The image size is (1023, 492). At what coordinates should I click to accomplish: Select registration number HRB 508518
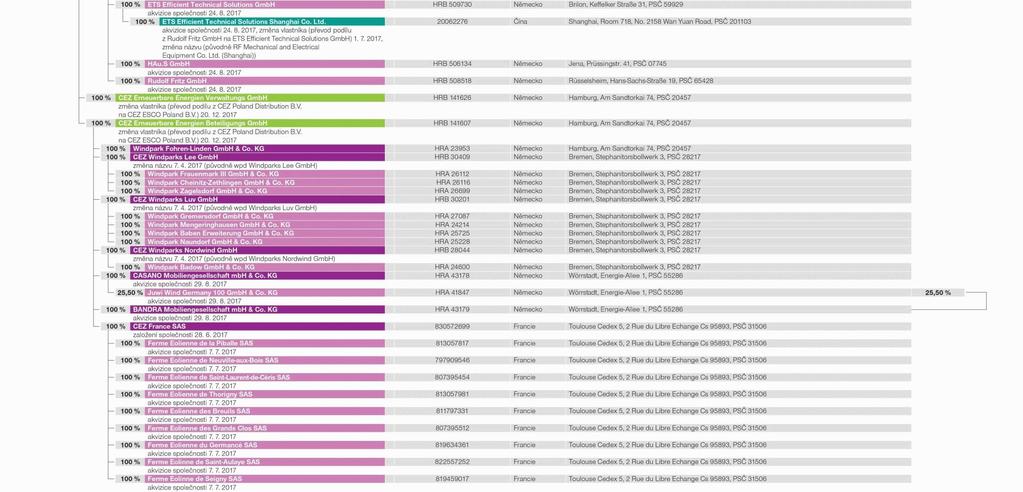(452, 81)
